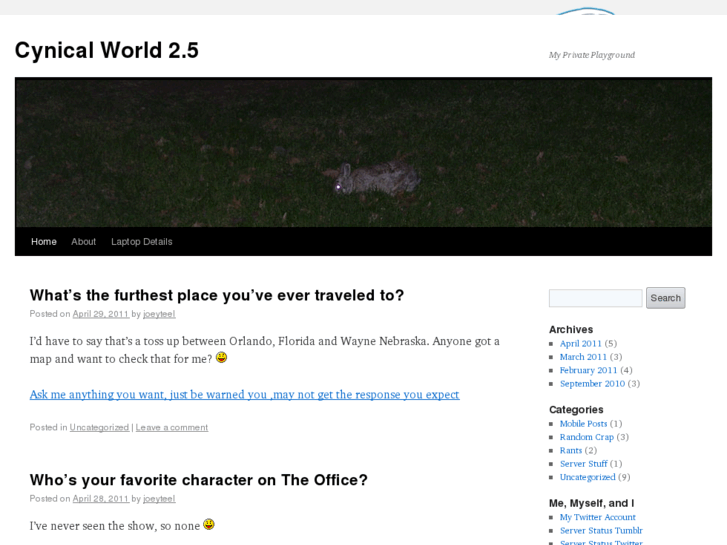Click the Categories sidebar heading
This screenshot has height=545, width=727.
tap(576, 410)
